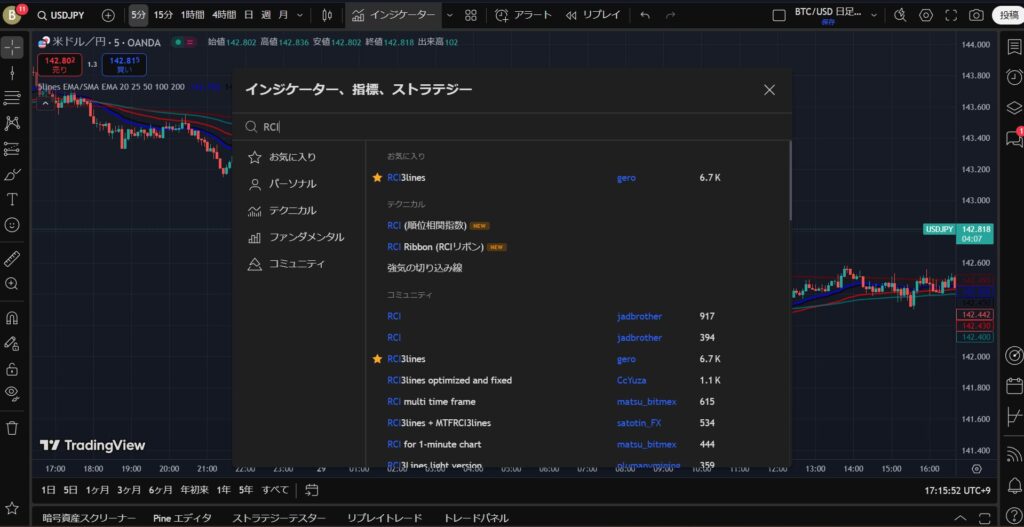Close the indicators dialog
This screenshot has width=1024, height=527.
769,90
